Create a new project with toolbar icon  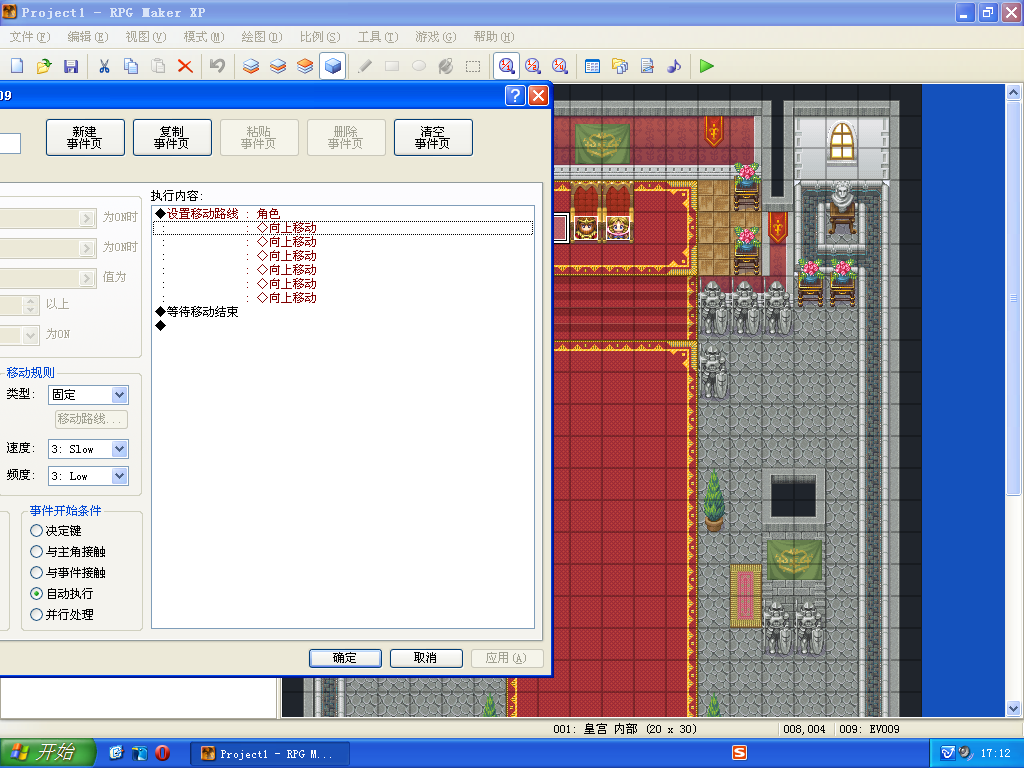pyautogui.click(x=17, y=66)
